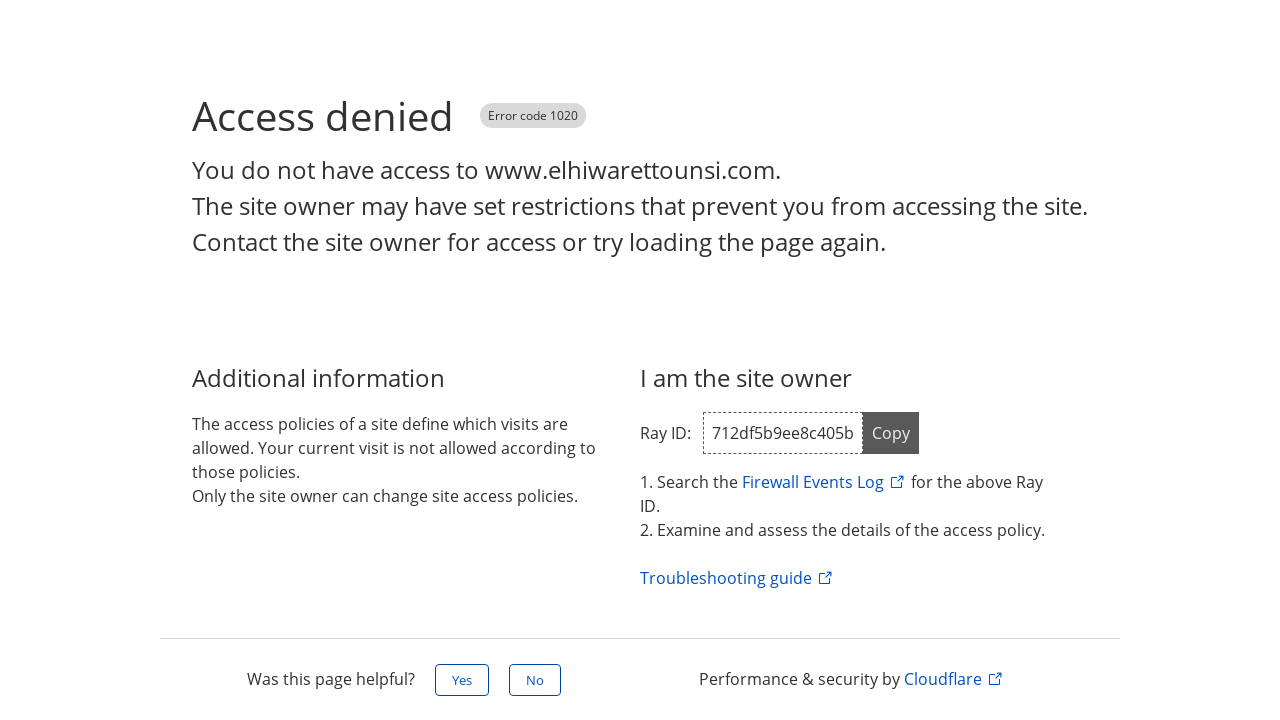The height and width of the screenshot is (720, 1280).
Task: Select the Ray ID value field
Action: [783, 433]
